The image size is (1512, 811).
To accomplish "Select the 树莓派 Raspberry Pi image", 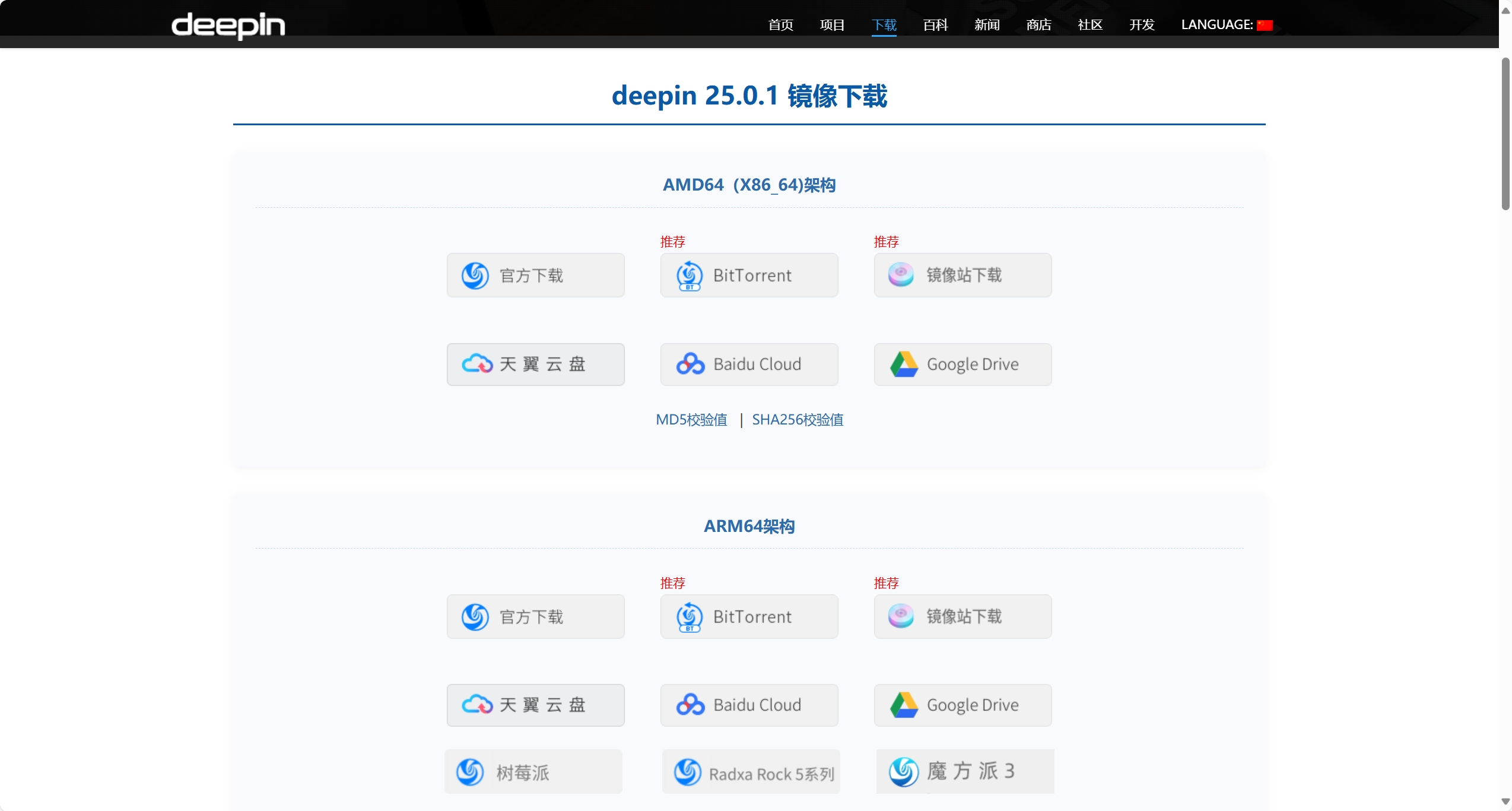I will pyautogui.click(x=532, y=771).
